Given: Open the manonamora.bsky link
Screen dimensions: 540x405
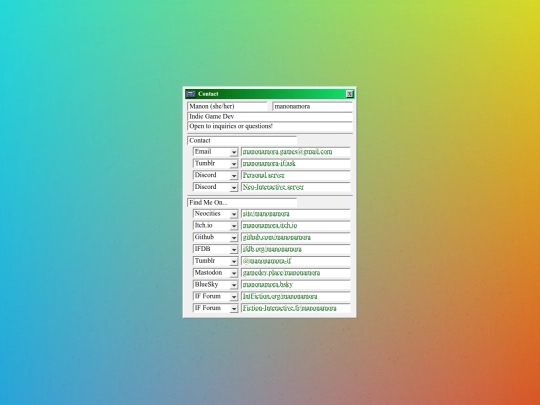Looking at the screenshot, I should click(x=268, y=284).
